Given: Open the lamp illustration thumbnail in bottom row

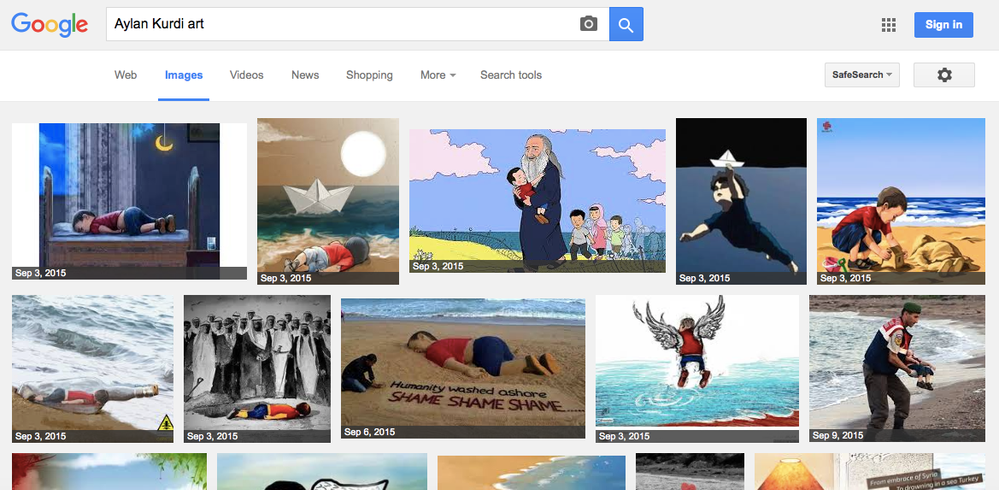Looking at the screenshot, I should (870, 472).
